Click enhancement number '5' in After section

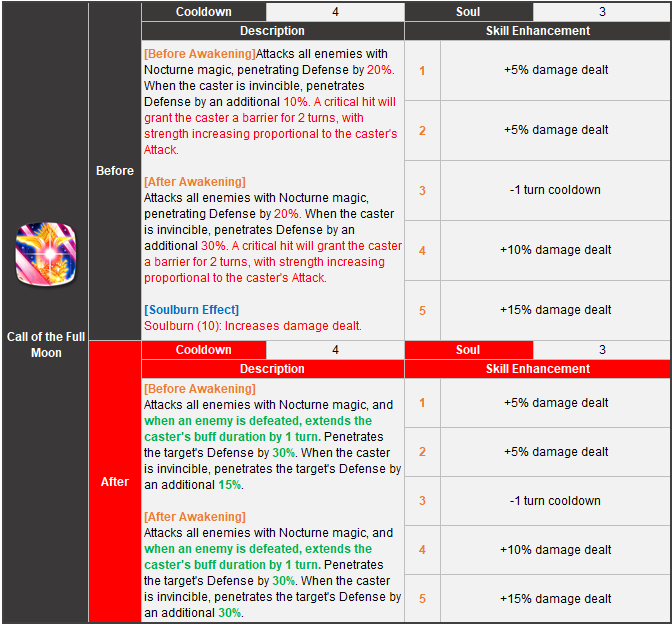pos(422,598)
